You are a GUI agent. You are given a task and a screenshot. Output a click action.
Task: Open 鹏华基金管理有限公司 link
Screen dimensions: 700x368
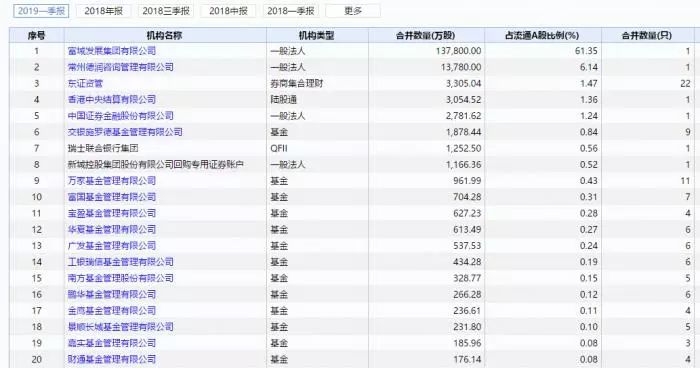tap(112, 294)
